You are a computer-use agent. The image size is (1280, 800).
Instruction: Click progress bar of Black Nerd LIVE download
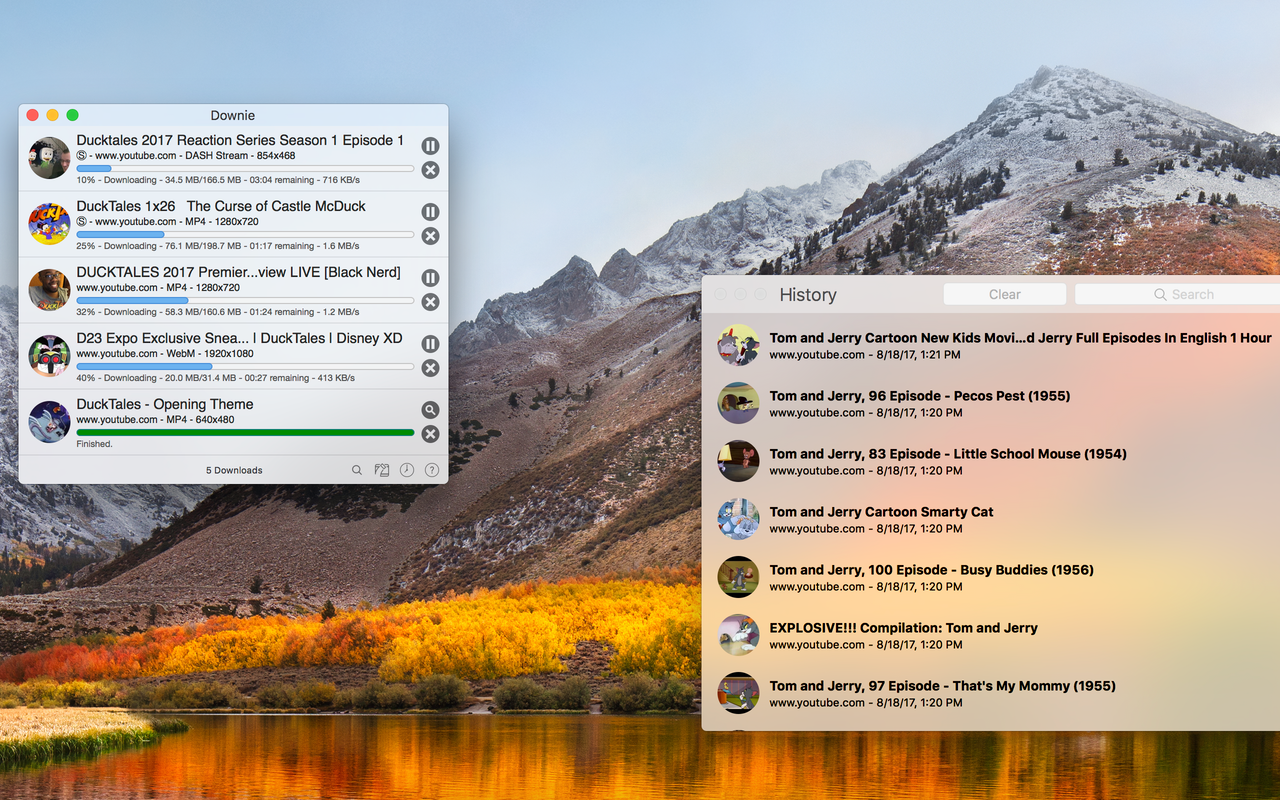point(245,300)
